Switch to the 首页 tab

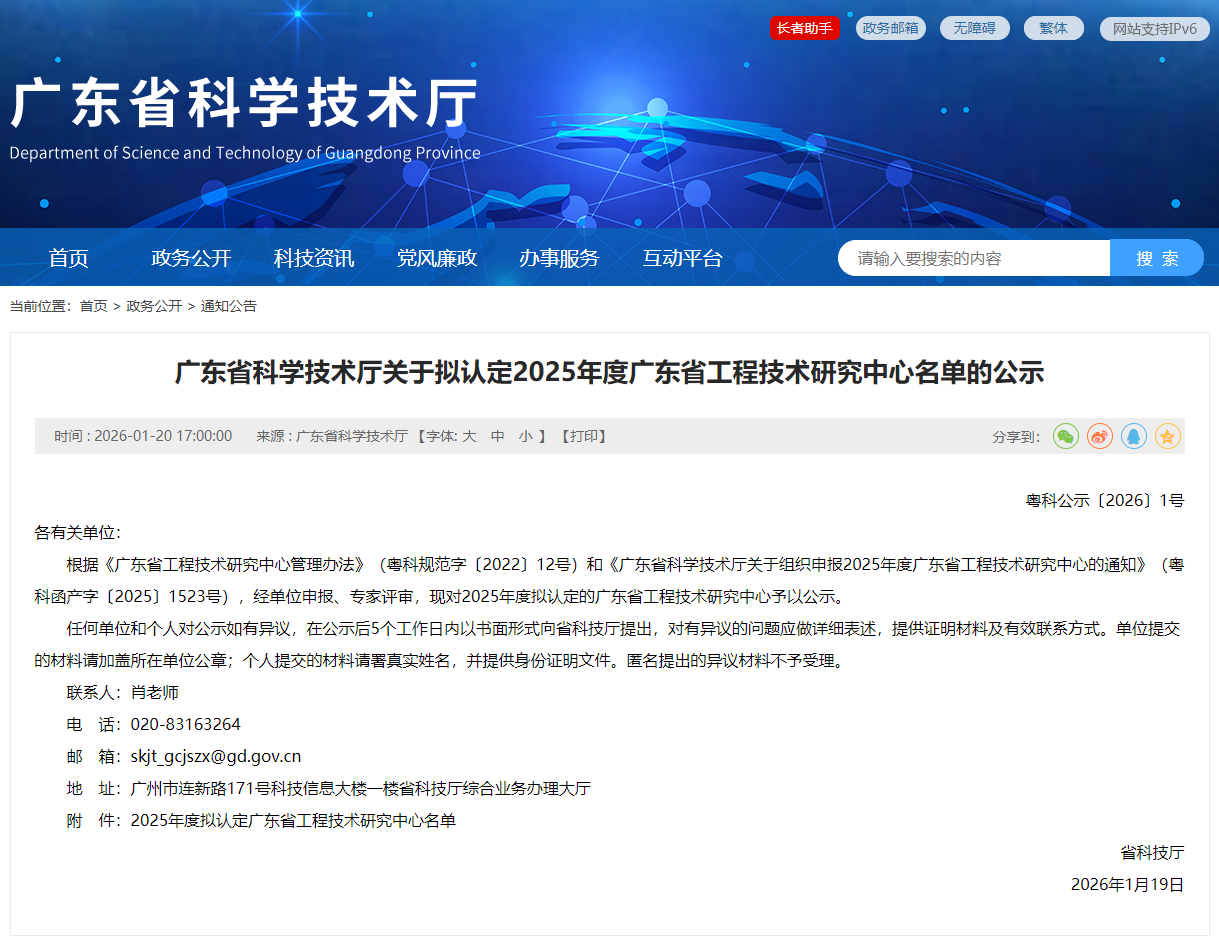(x=68, y=257)
